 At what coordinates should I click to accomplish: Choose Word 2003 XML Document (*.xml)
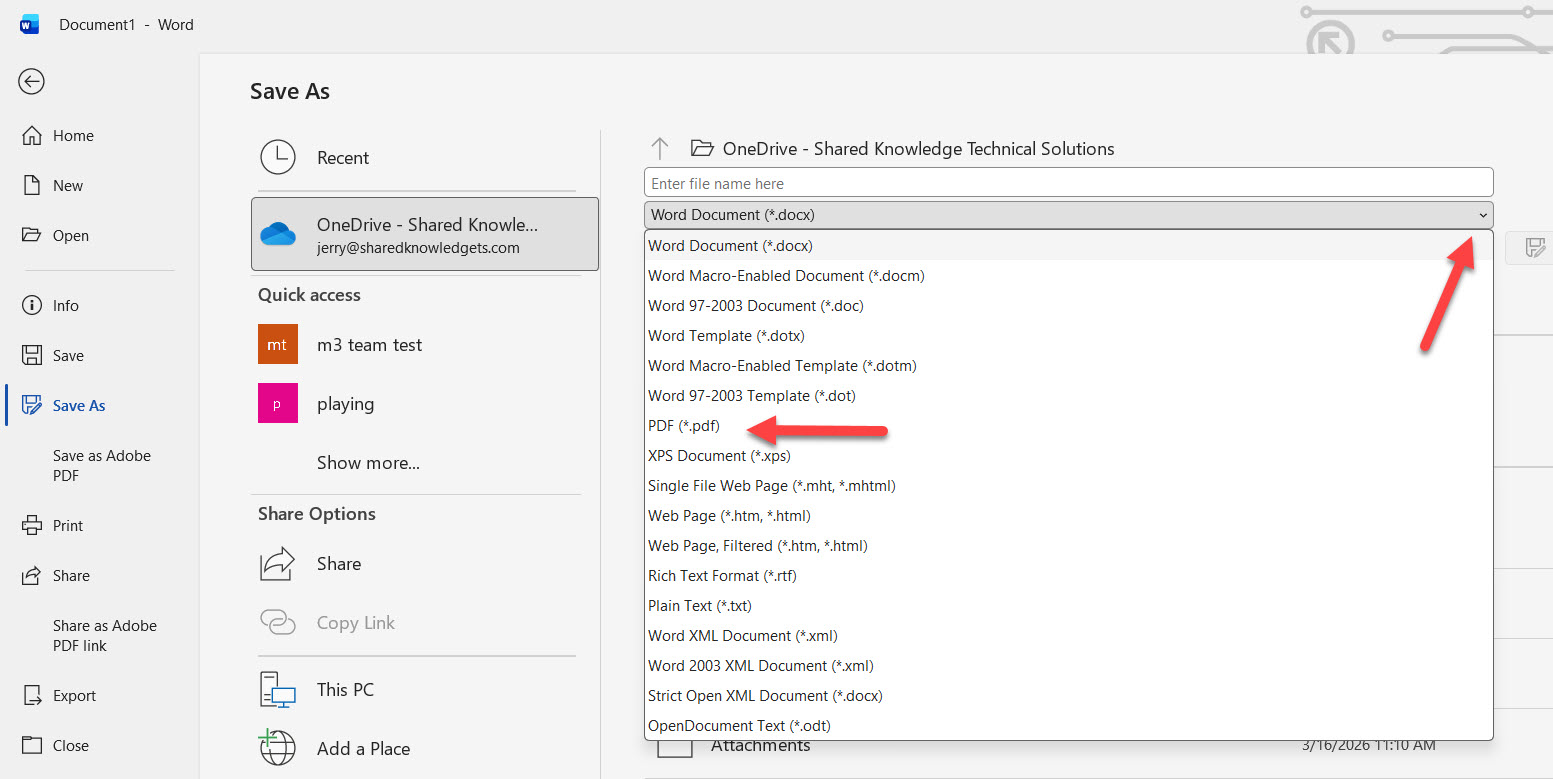click(1068, 666)
